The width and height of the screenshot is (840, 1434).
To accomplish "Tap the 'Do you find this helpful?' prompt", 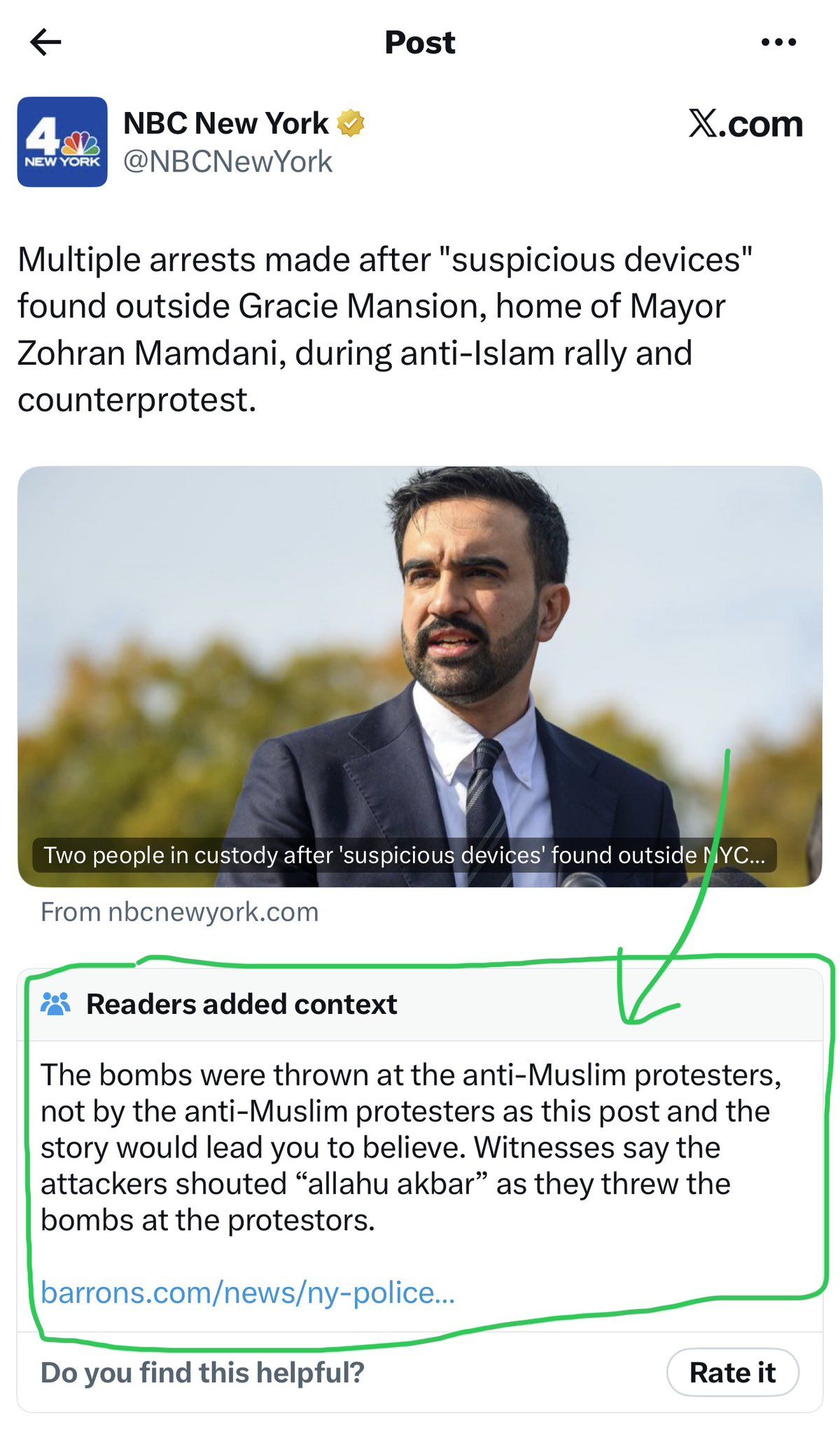I will 202,1372.
